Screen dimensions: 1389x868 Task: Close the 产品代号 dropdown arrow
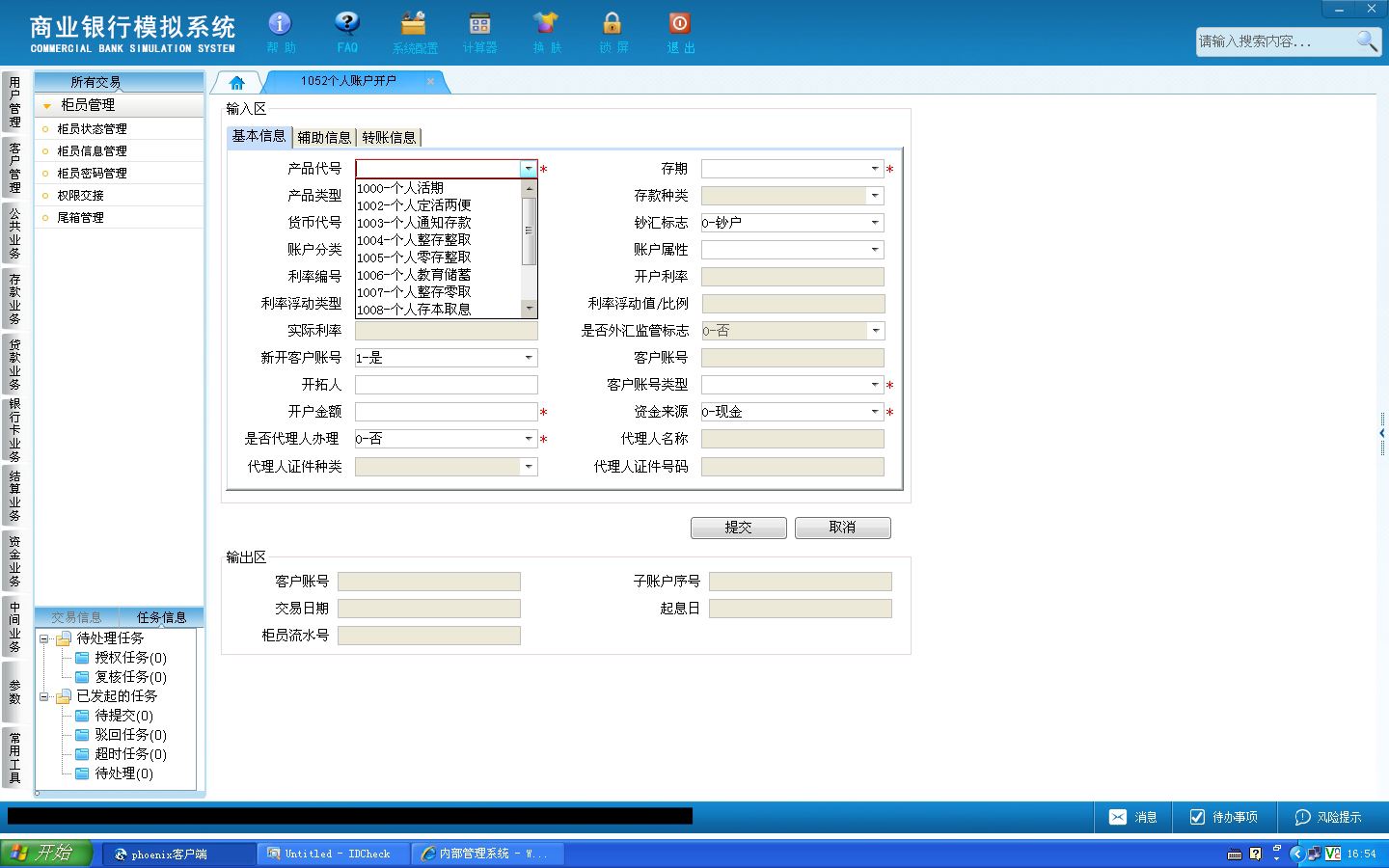529,169
